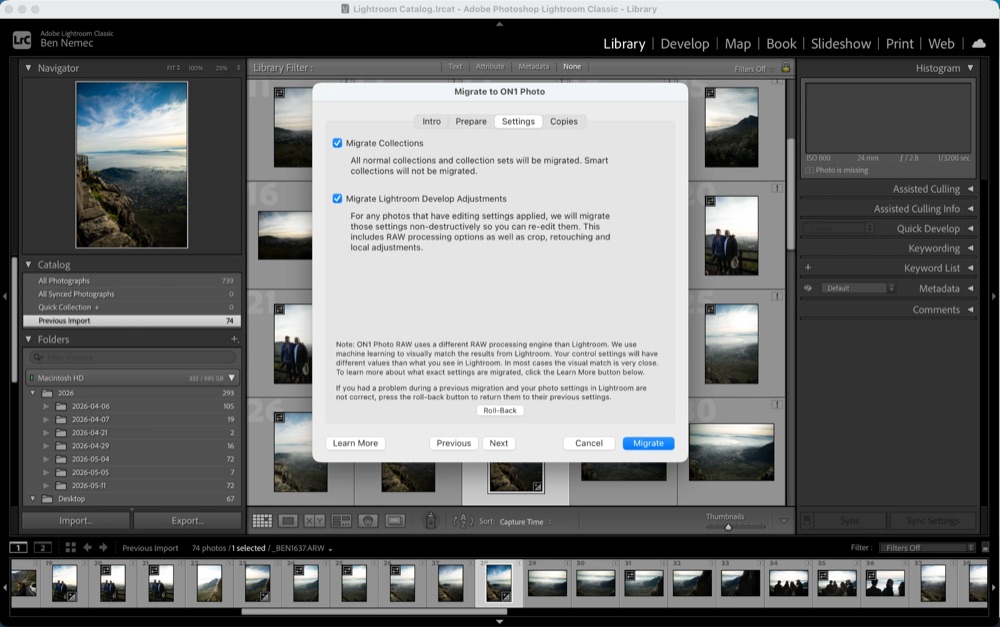This screenshot has width=1000, height=627.
Task: Open Compare view (XY) icon
Action: pyautogui.click(x=314, y=521)
